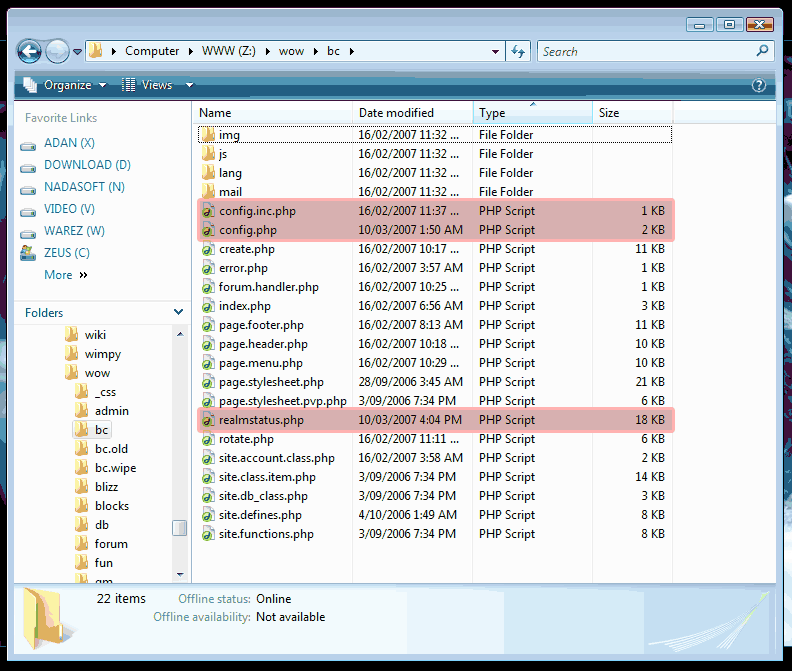The image size is (792, 671).
Task: Open the Views dropdown arrow
Action: 190,86
